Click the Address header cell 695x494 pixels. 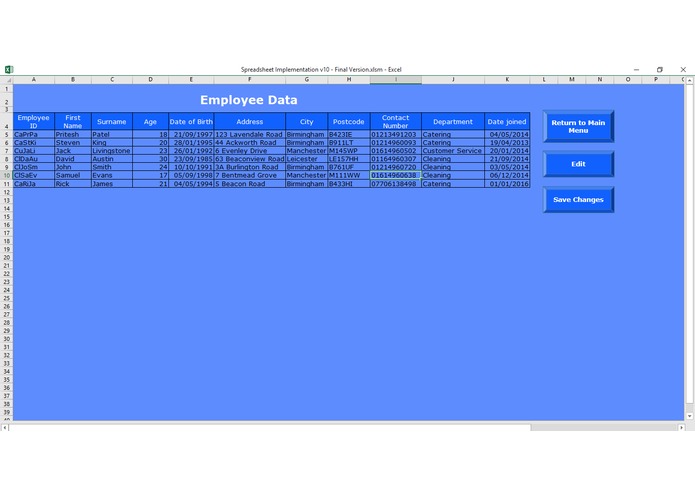250,121
